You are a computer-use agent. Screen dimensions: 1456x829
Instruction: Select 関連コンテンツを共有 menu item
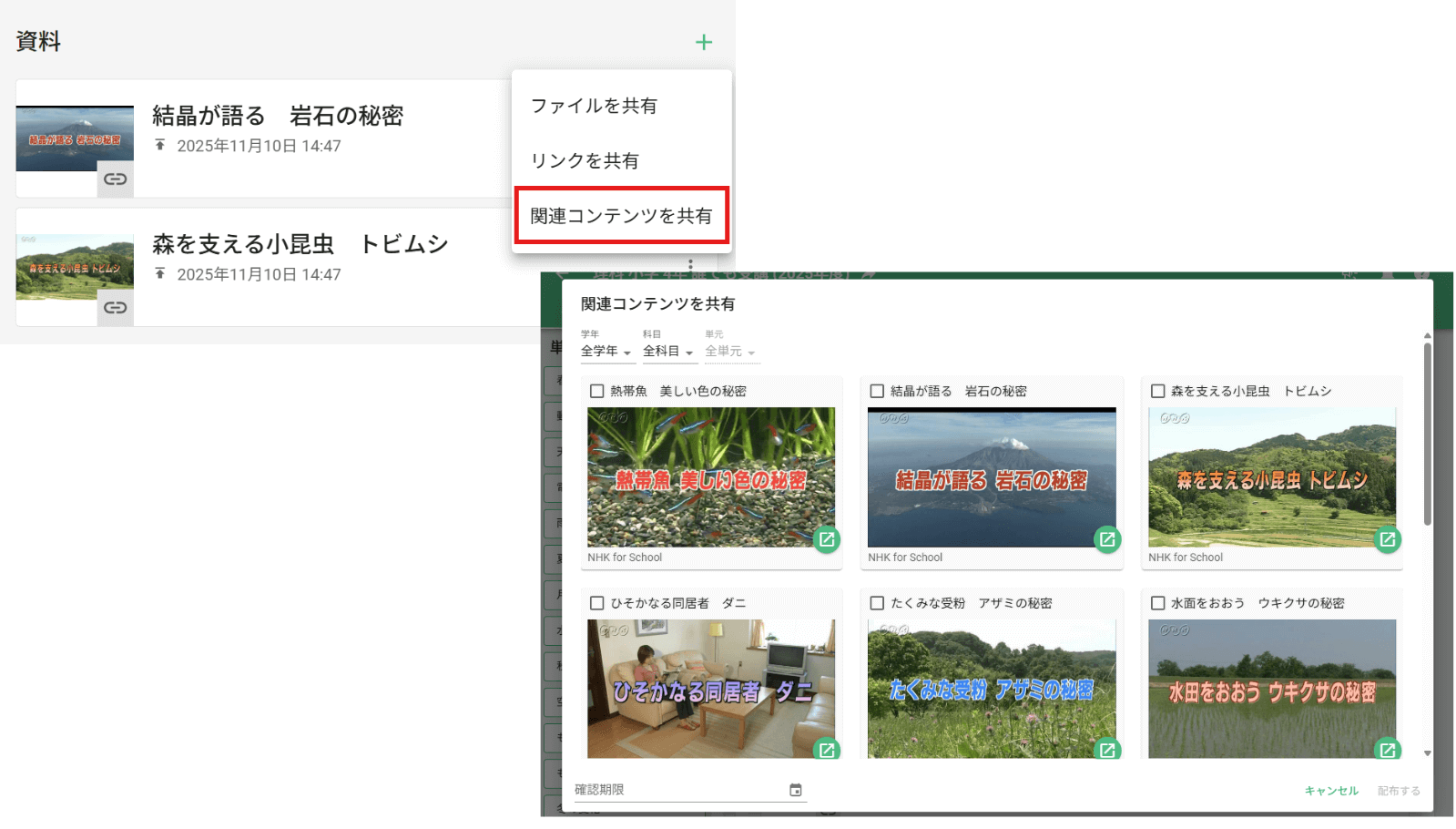coord(621,216)
